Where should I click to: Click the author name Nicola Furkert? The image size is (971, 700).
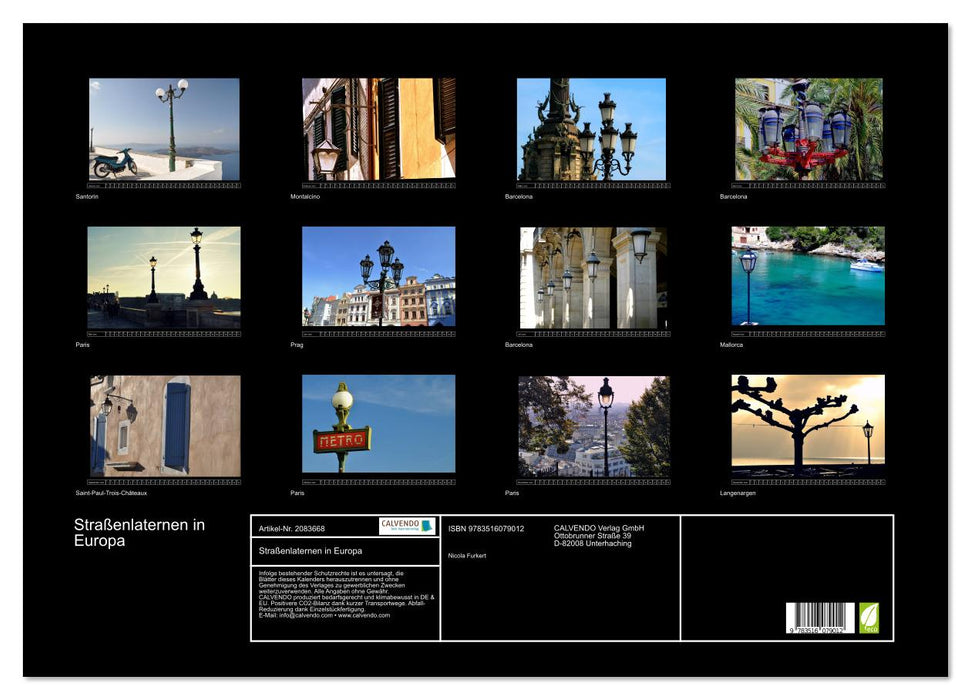pos(467,555)
